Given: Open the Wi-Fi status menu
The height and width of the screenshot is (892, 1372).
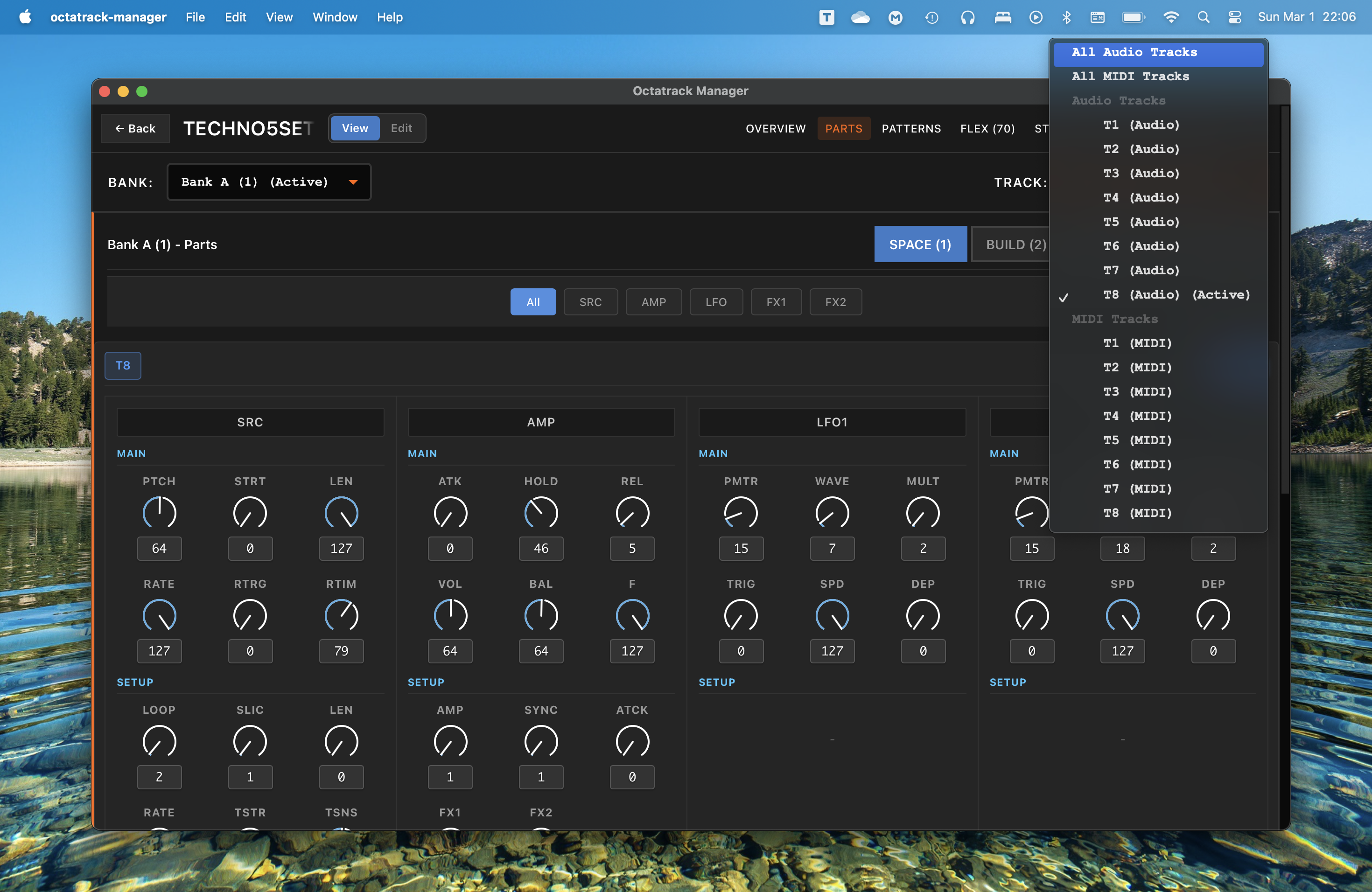Looking at the screenshot, I should 1171,17.
